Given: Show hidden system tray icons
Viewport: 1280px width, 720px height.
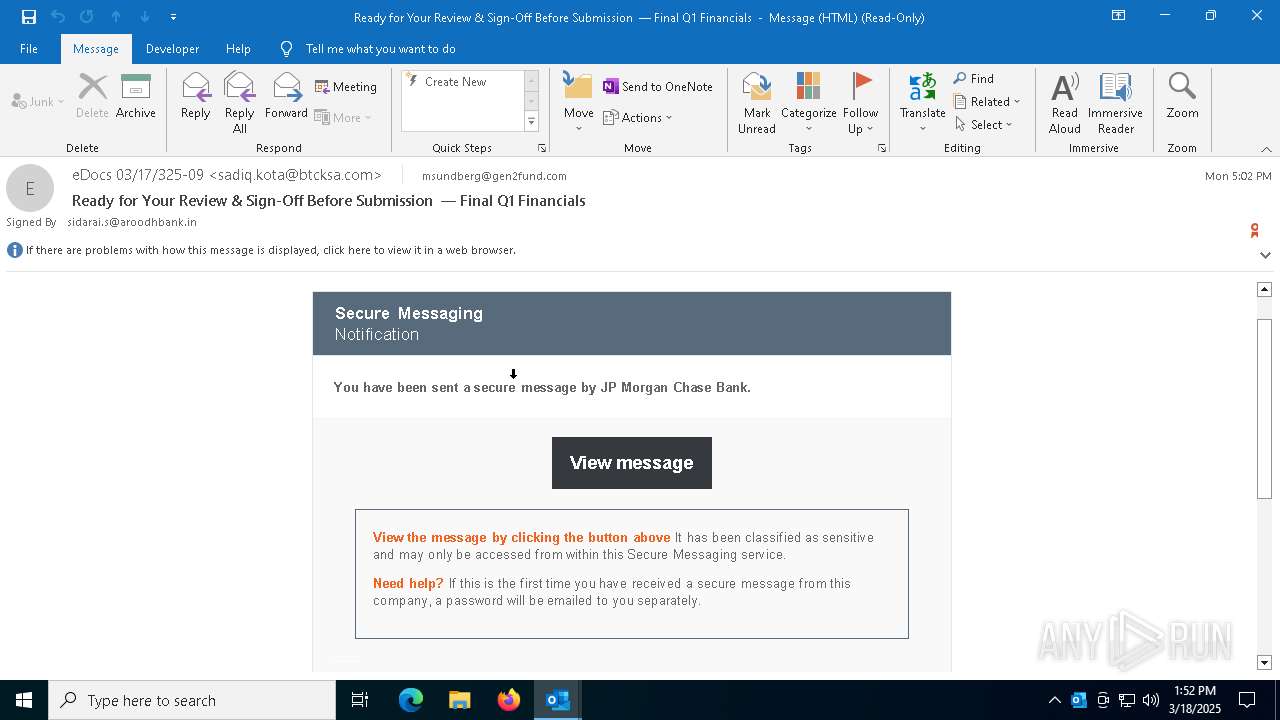Looking at the screenshot, I should [1054, 700].
